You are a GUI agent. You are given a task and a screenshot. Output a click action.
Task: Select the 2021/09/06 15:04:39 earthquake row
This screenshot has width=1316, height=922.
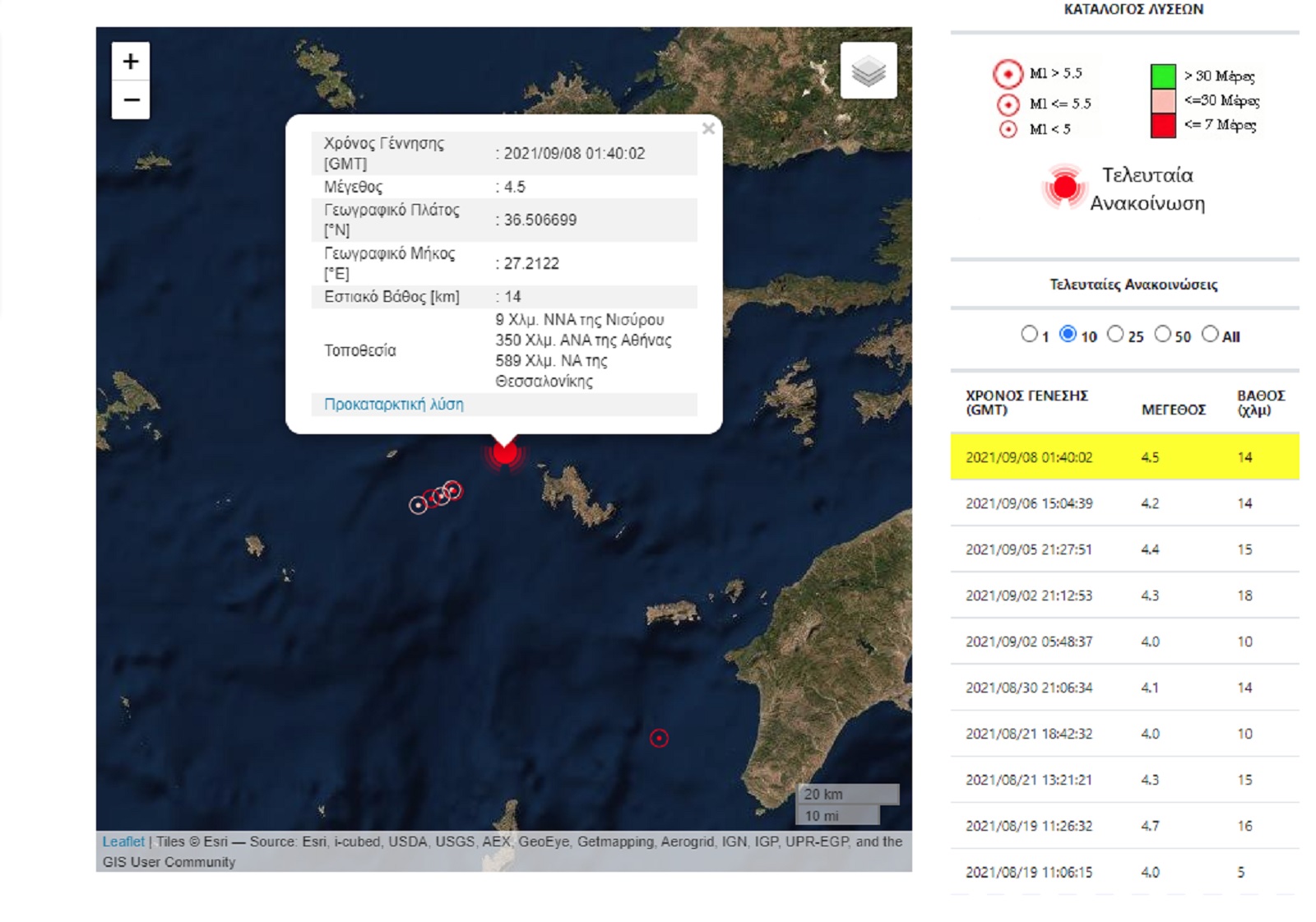(x=1124, y=503)
